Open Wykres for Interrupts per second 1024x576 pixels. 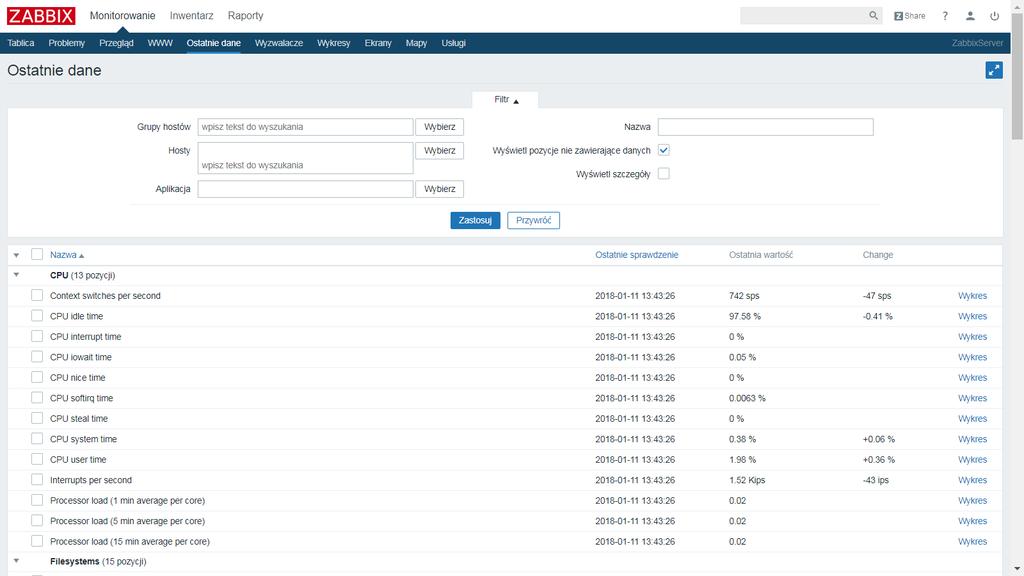click(x=972, y=480)
